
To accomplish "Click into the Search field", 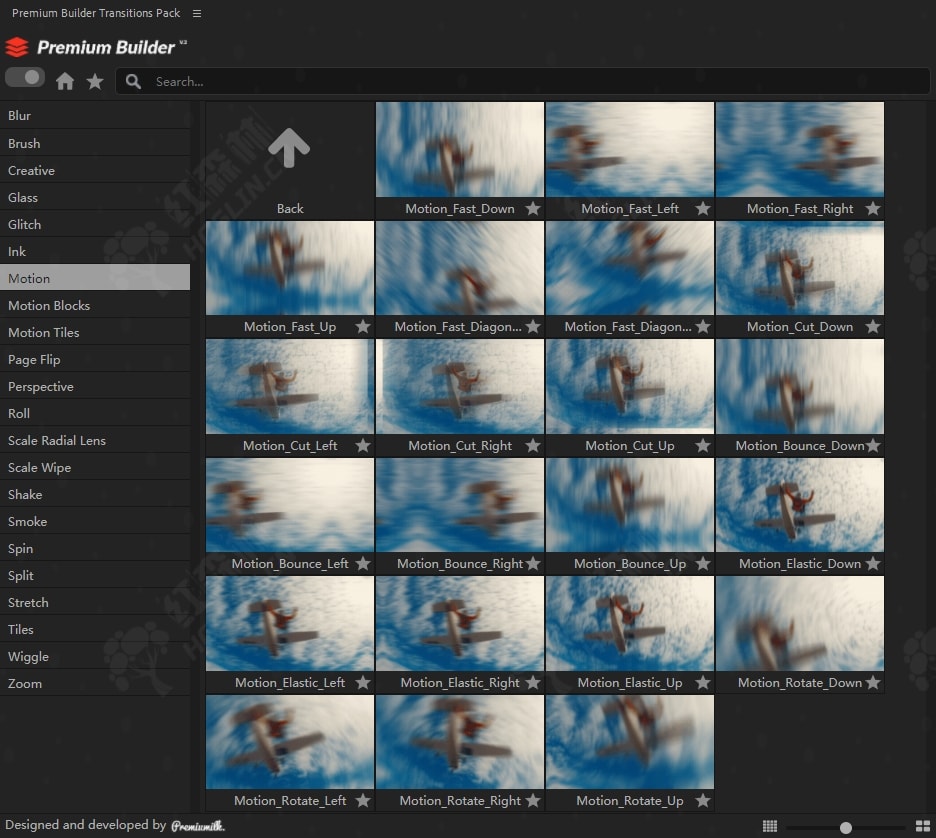I will [x=522, y=81].
